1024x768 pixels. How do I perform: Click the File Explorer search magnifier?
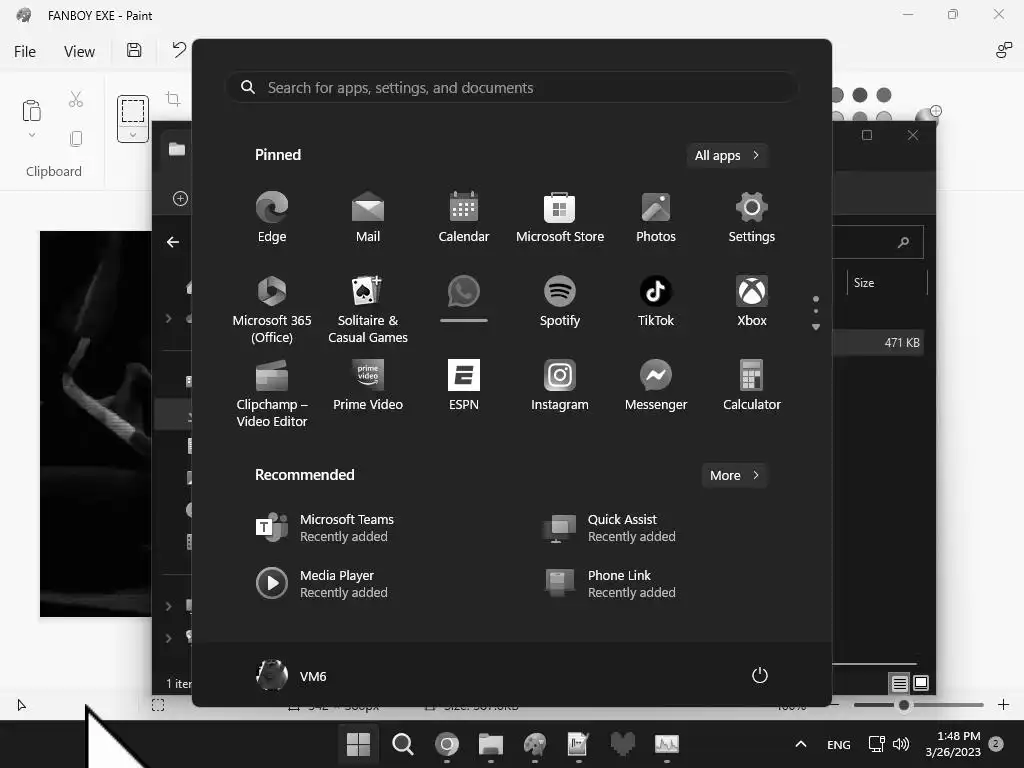pyautogui.click(x=904, y=242)
